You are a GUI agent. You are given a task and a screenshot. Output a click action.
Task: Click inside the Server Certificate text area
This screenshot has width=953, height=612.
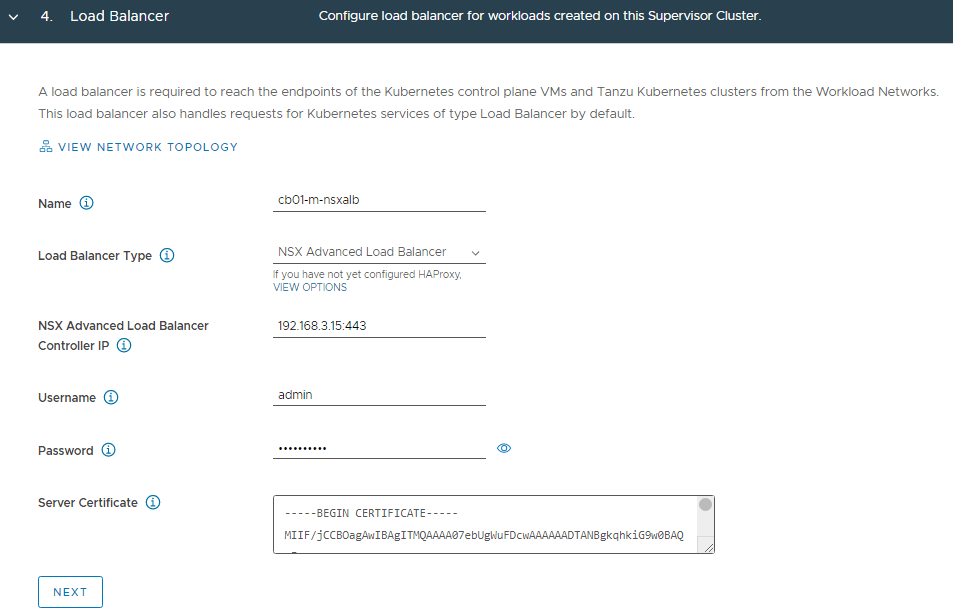coord(484,524)
